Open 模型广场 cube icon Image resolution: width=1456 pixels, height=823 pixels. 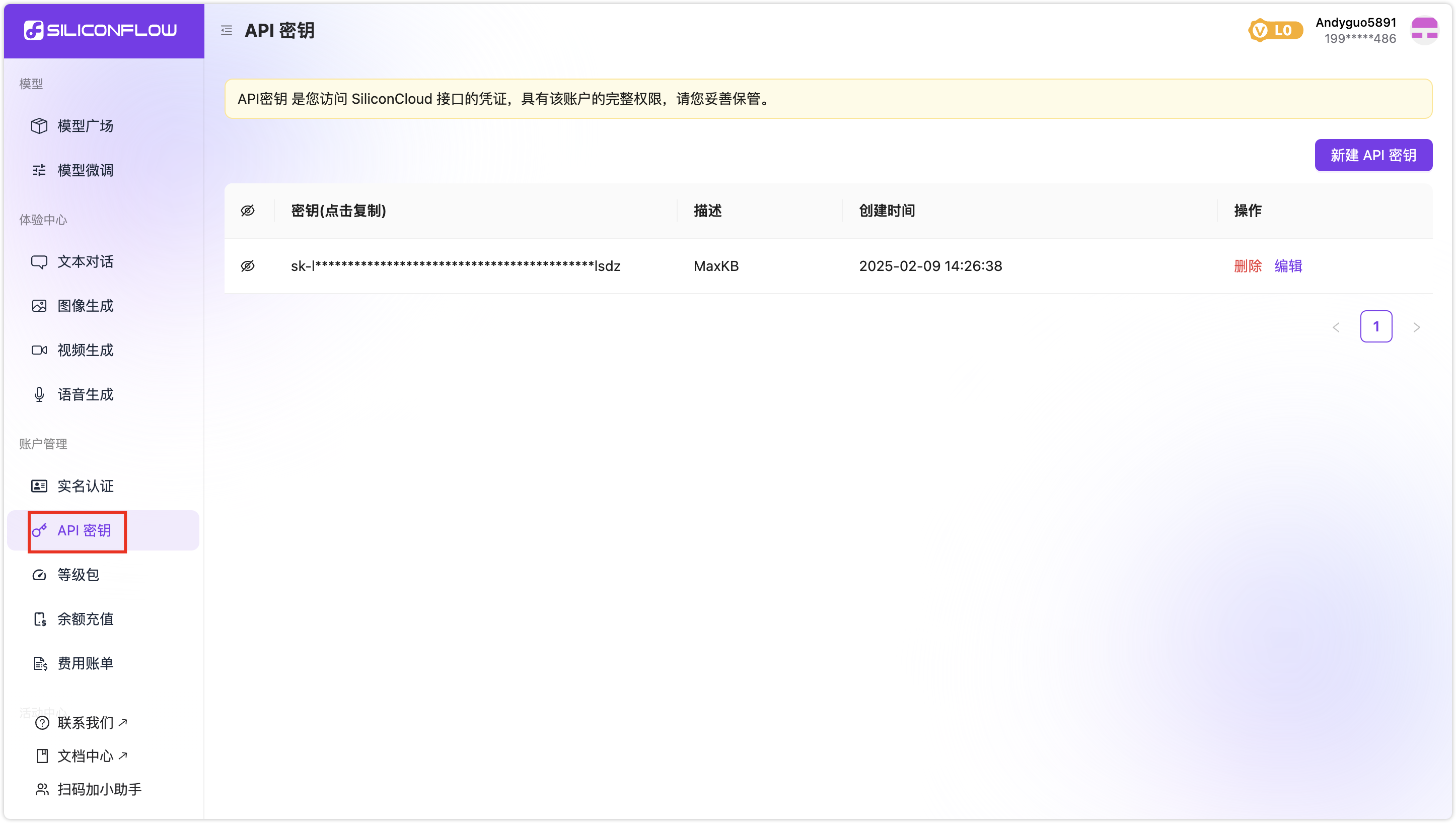coord(39,125)
